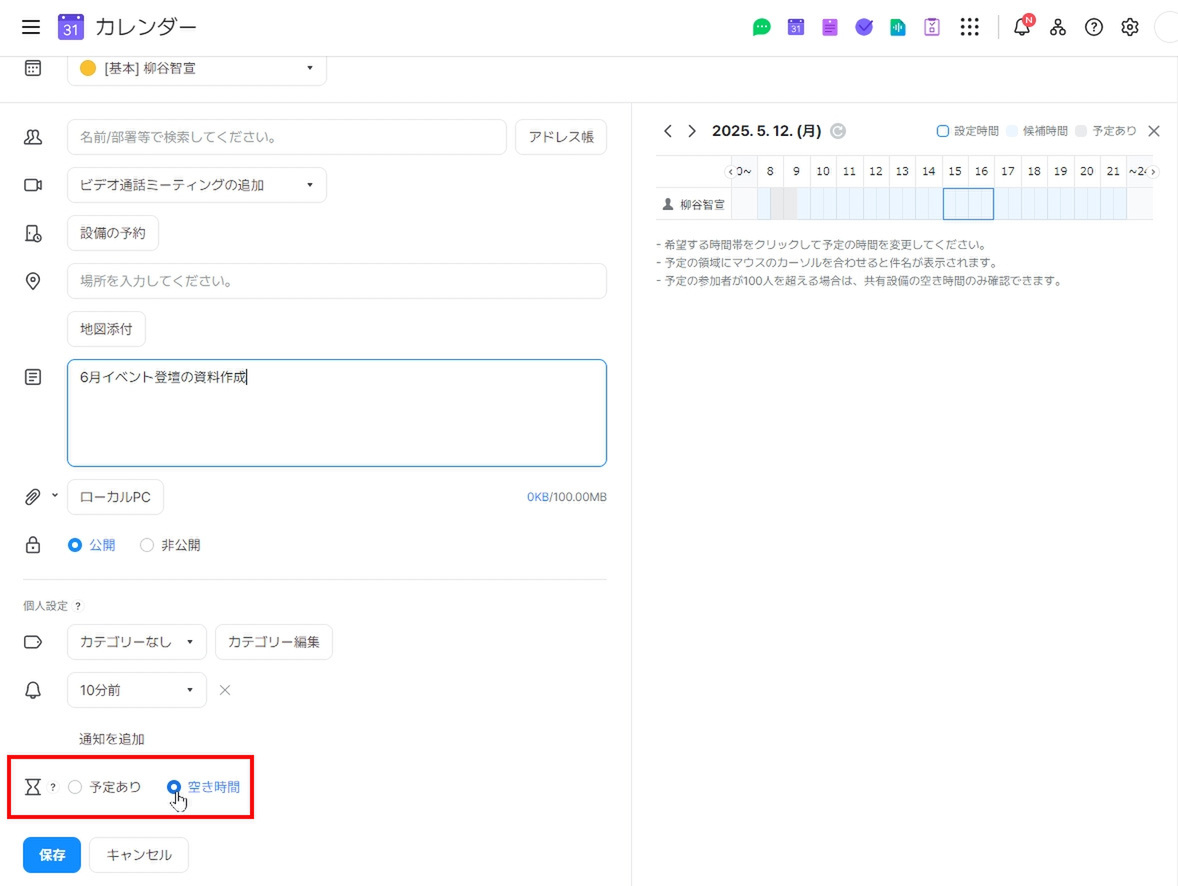1178x886 pixels.
Task: Open the calendar icon in top bar
Action: (796, 27)
